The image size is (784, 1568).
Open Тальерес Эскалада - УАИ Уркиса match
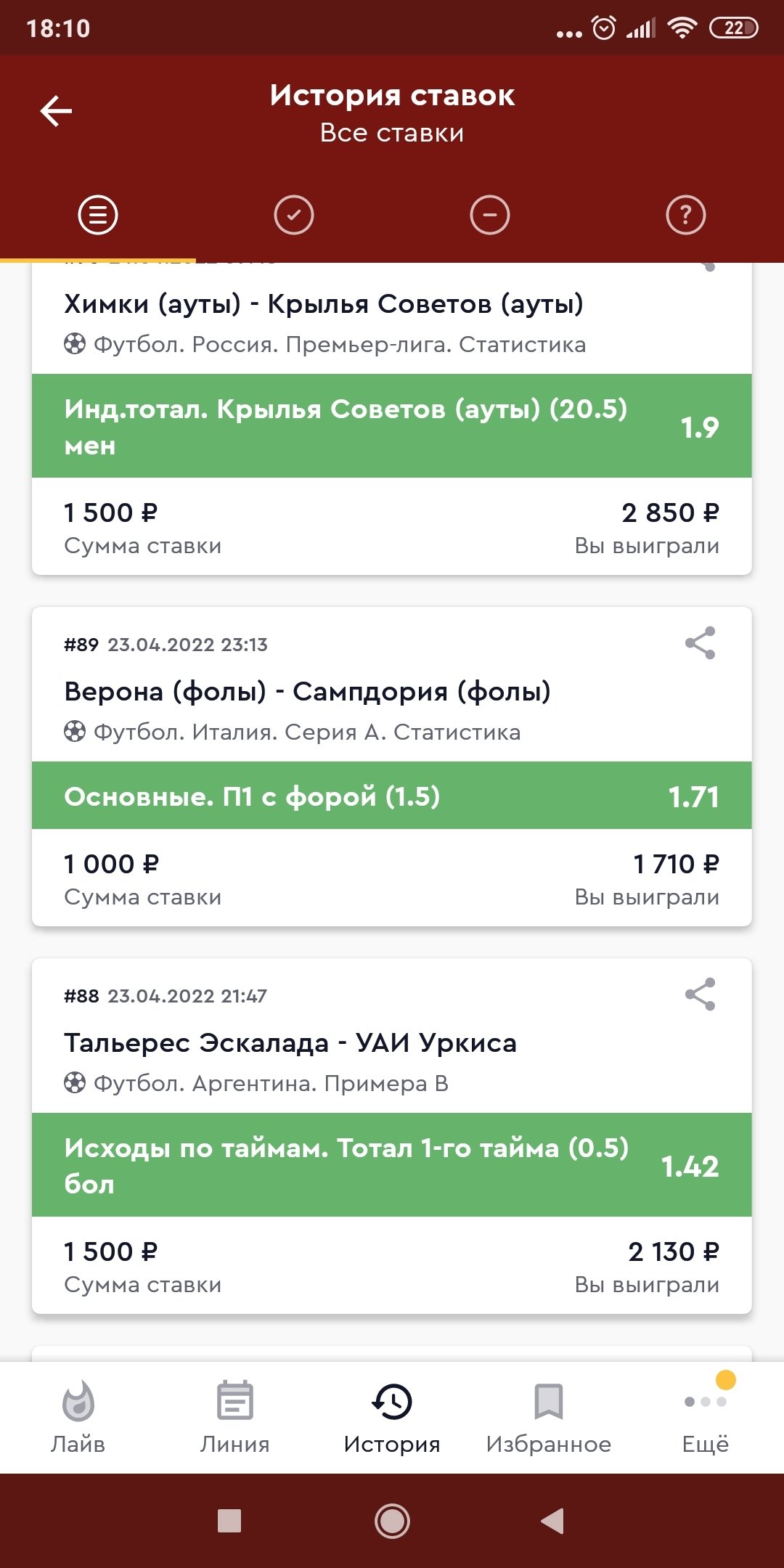pos(290,1043)
